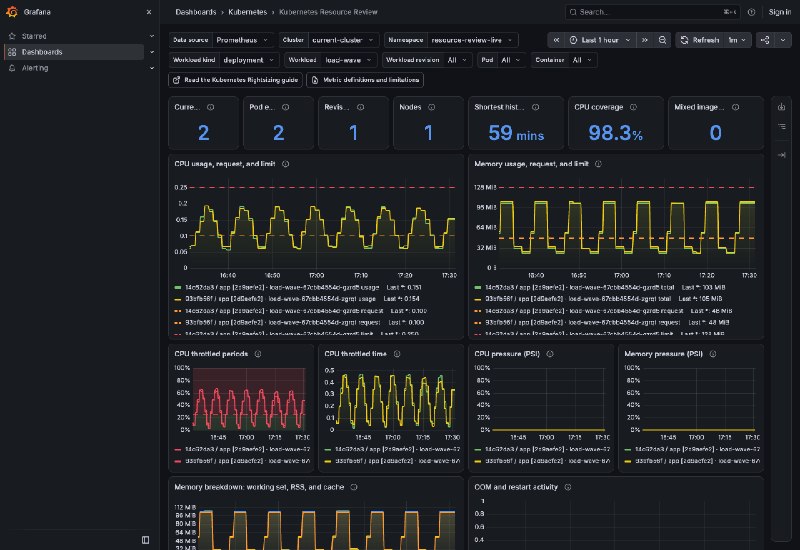Open Cluster current-cluster dropdown
Screen dimensions: 800x550
(x=343, y=40)
